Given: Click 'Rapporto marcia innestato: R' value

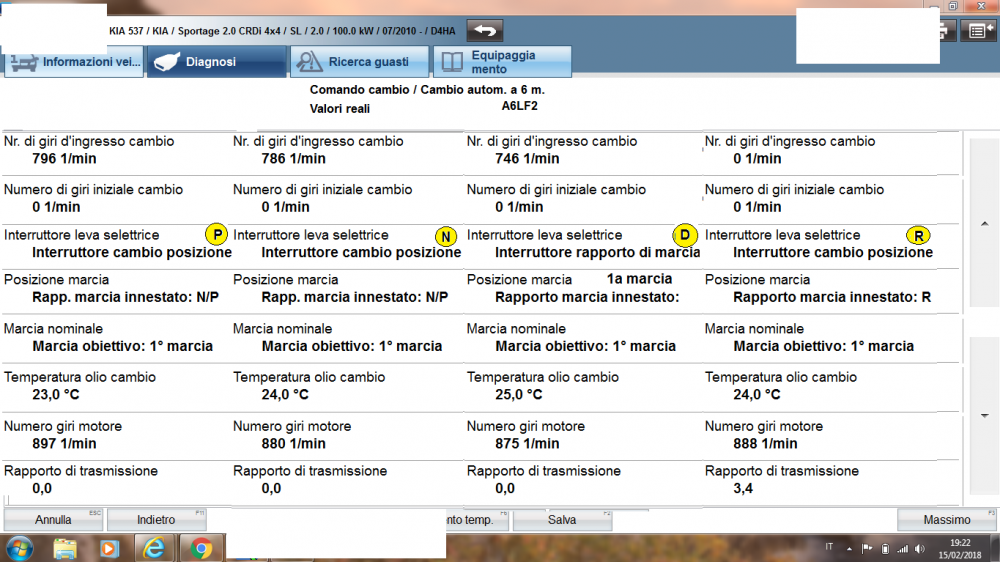Looking at the screenshot, I should click(832, 297).
